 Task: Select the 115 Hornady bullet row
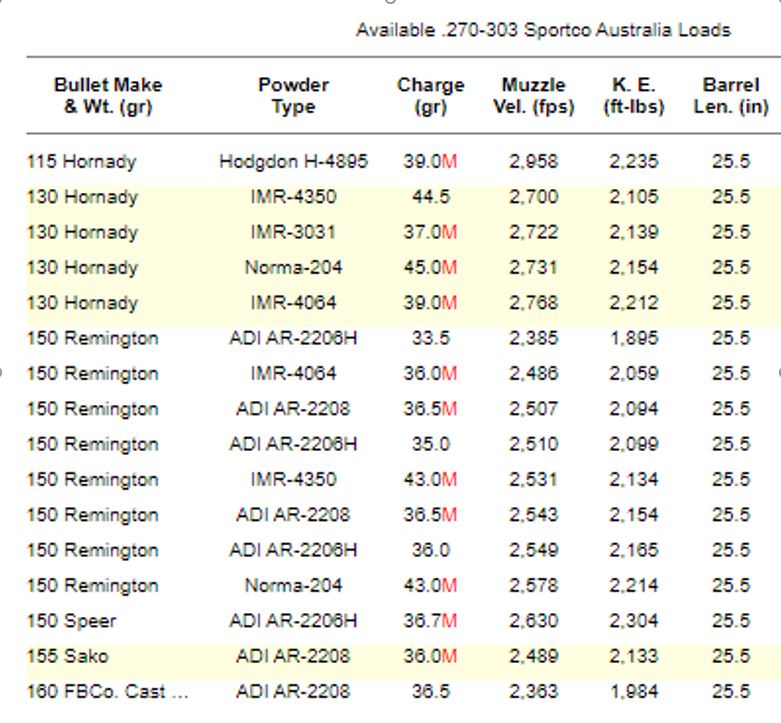tap(81, 162)
